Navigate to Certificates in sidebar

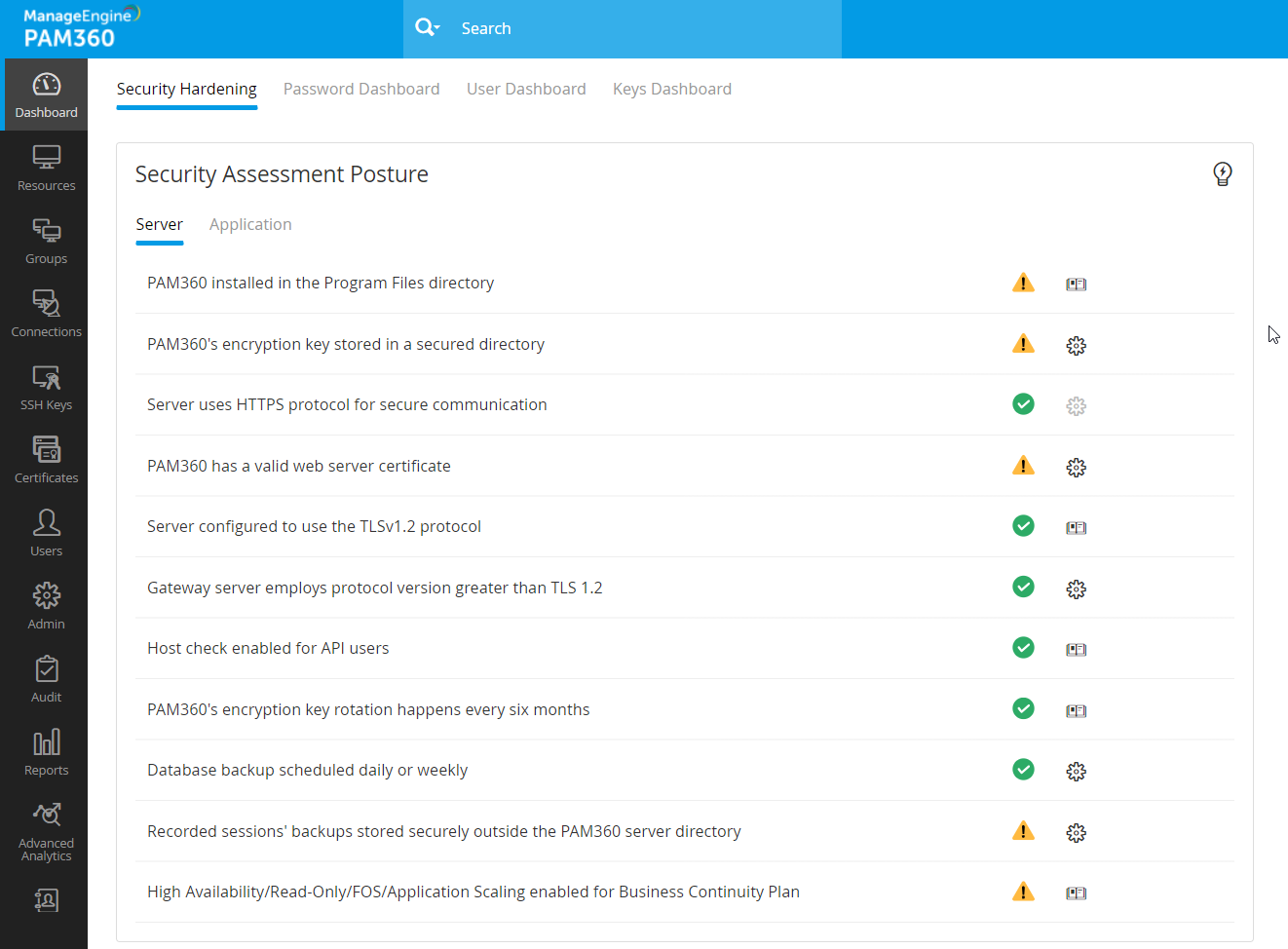pos(46,460)
